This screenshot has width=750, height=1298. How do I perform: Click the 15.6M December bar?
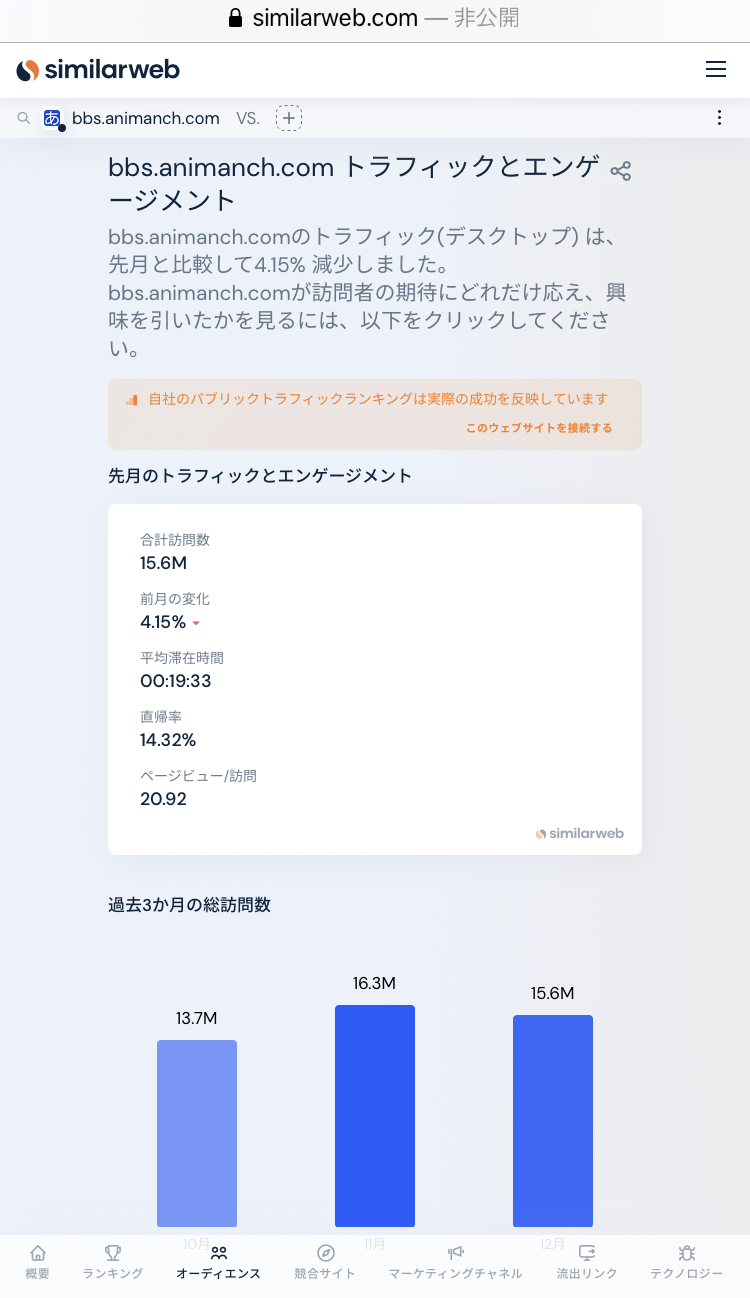pos(553,1120)
